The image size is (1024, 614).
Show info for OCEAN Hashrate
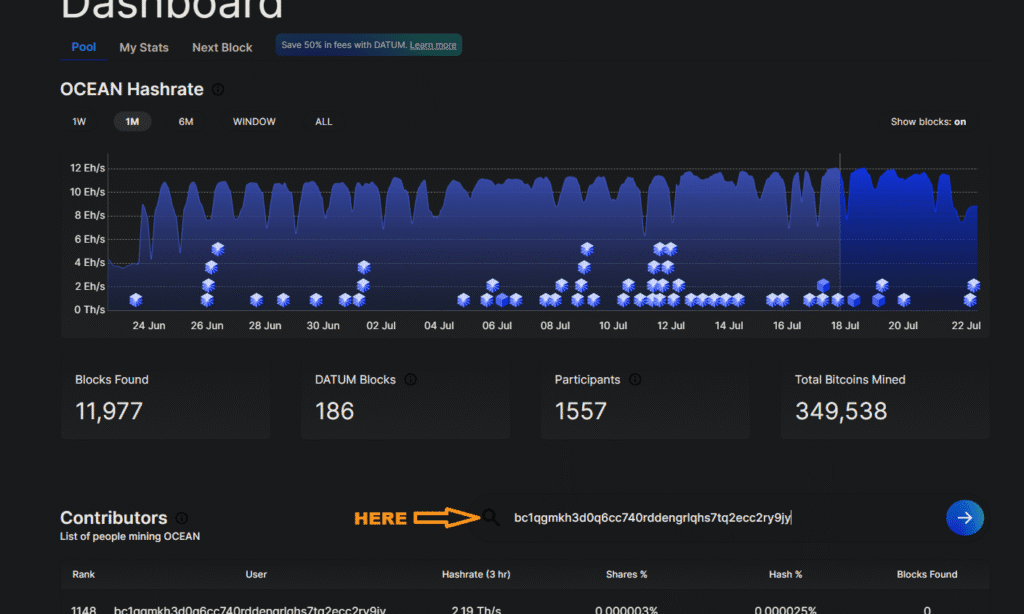tap(218, 89)
